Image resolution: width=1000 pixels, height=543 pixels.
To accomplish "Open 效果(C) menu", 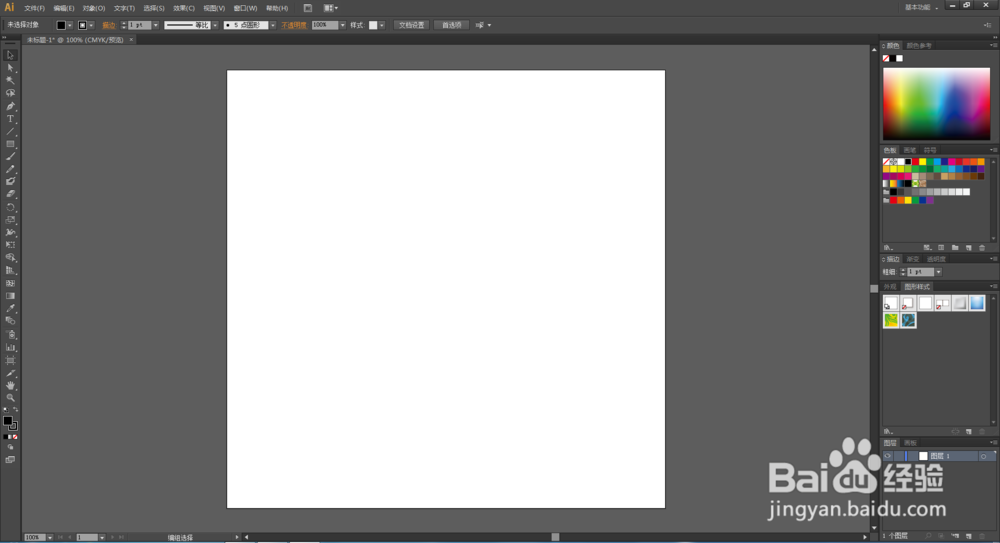I will pyautogui.click(x=184, y=8).
